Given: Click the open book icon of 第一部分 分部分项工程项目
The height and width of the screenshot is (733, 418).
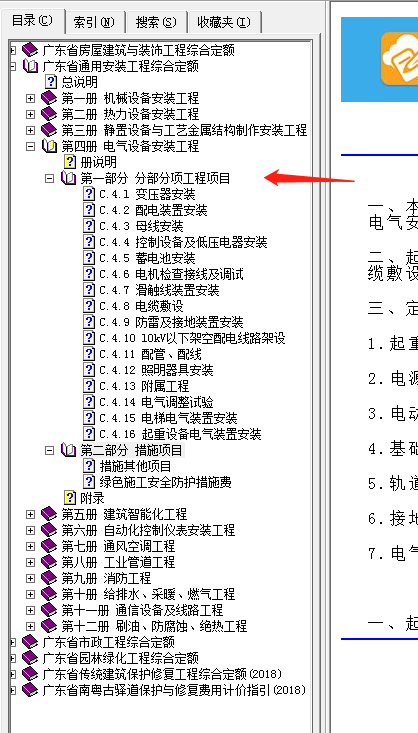Looking at the screenshot, I should point(68,178).
